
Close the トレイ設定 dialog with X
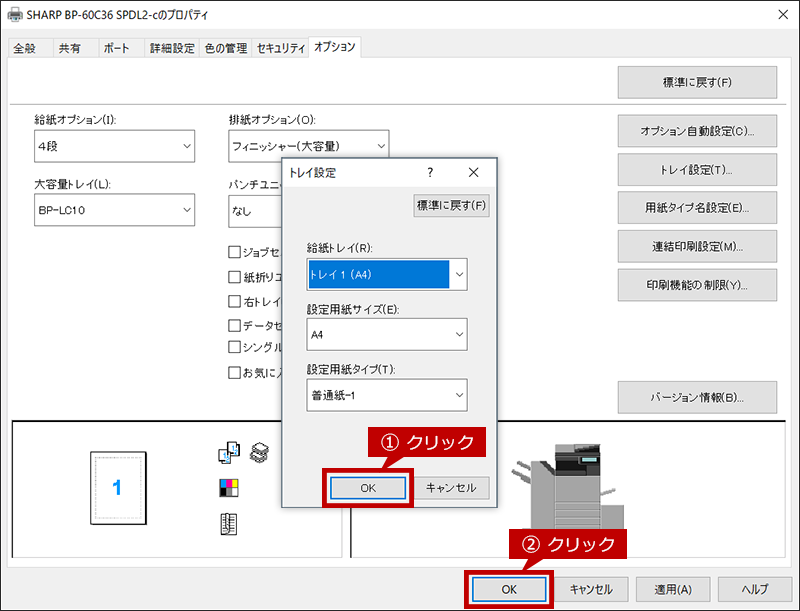[x=474, y=172]
